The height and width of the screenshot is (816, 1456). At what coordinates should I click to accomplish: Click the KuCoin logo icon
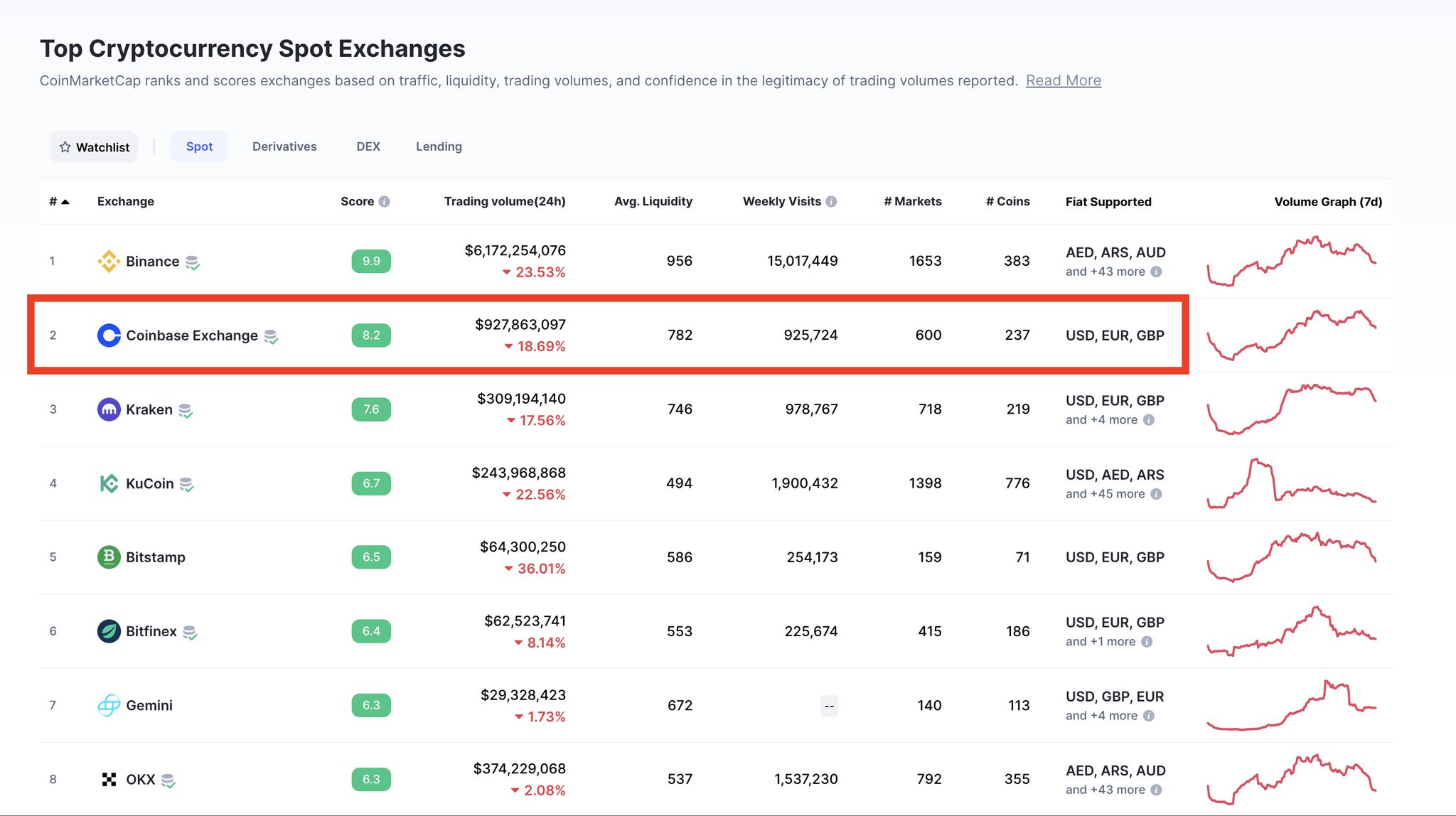pos(109,483)
